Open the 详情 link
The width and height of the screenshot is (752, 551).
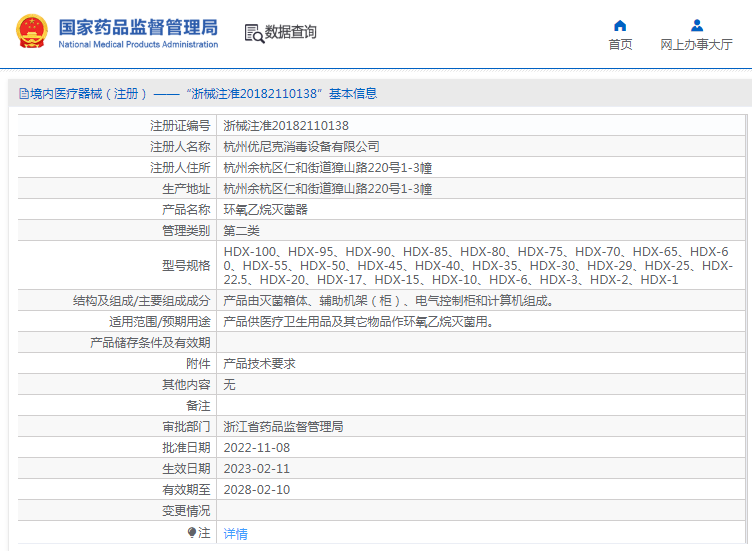point(235,534)
